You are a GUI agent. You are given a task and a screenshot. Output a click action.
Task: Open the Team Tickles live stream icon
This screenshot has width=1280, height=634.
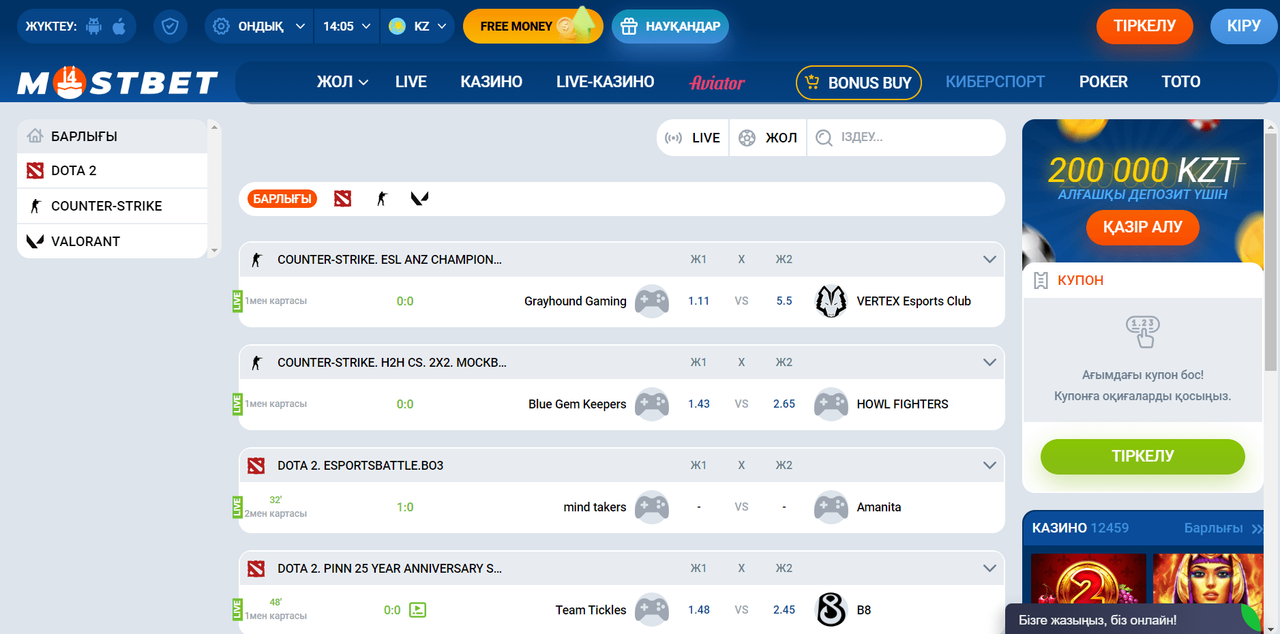coord(418,610)
